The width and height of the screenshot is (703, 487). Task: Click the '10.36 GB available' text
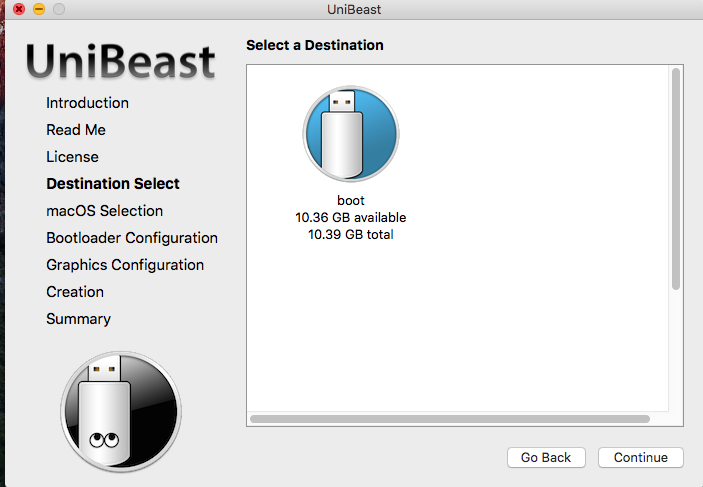coord(351,217)
